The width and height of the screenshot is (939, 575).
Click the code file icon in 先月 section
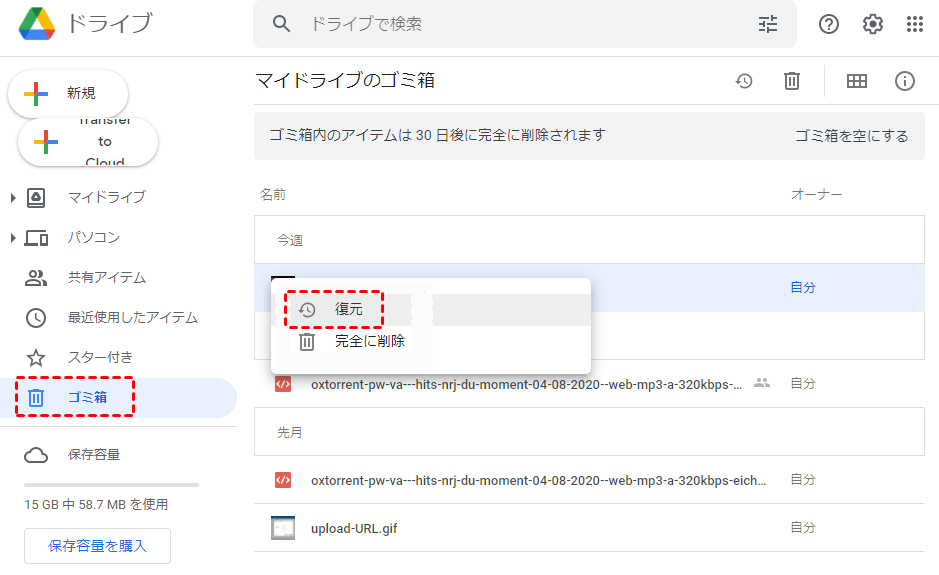tap(283, 480)
